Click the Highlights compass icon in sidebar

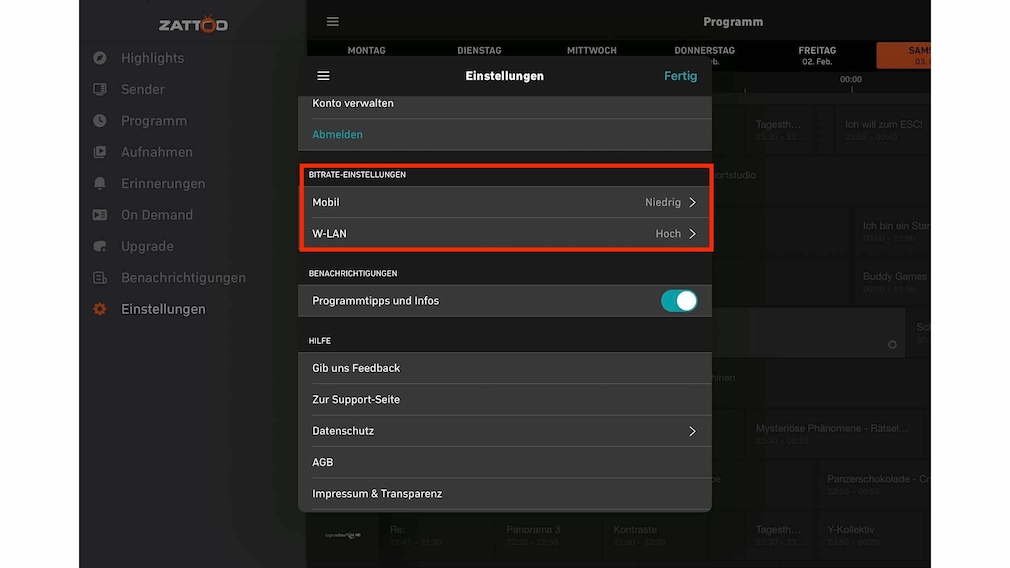tap(100, 58)
